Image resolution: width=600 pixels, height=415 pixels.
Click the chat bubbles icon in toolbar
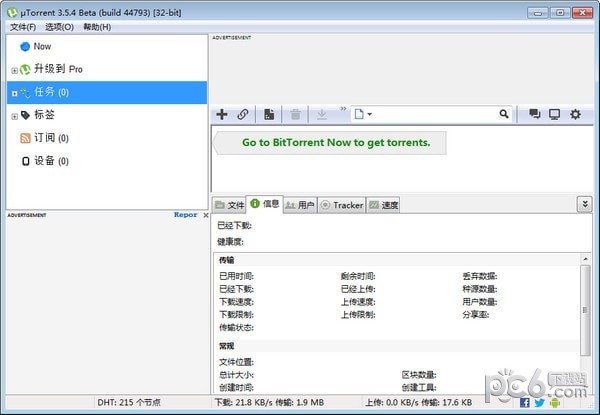[x=535, y=114]
